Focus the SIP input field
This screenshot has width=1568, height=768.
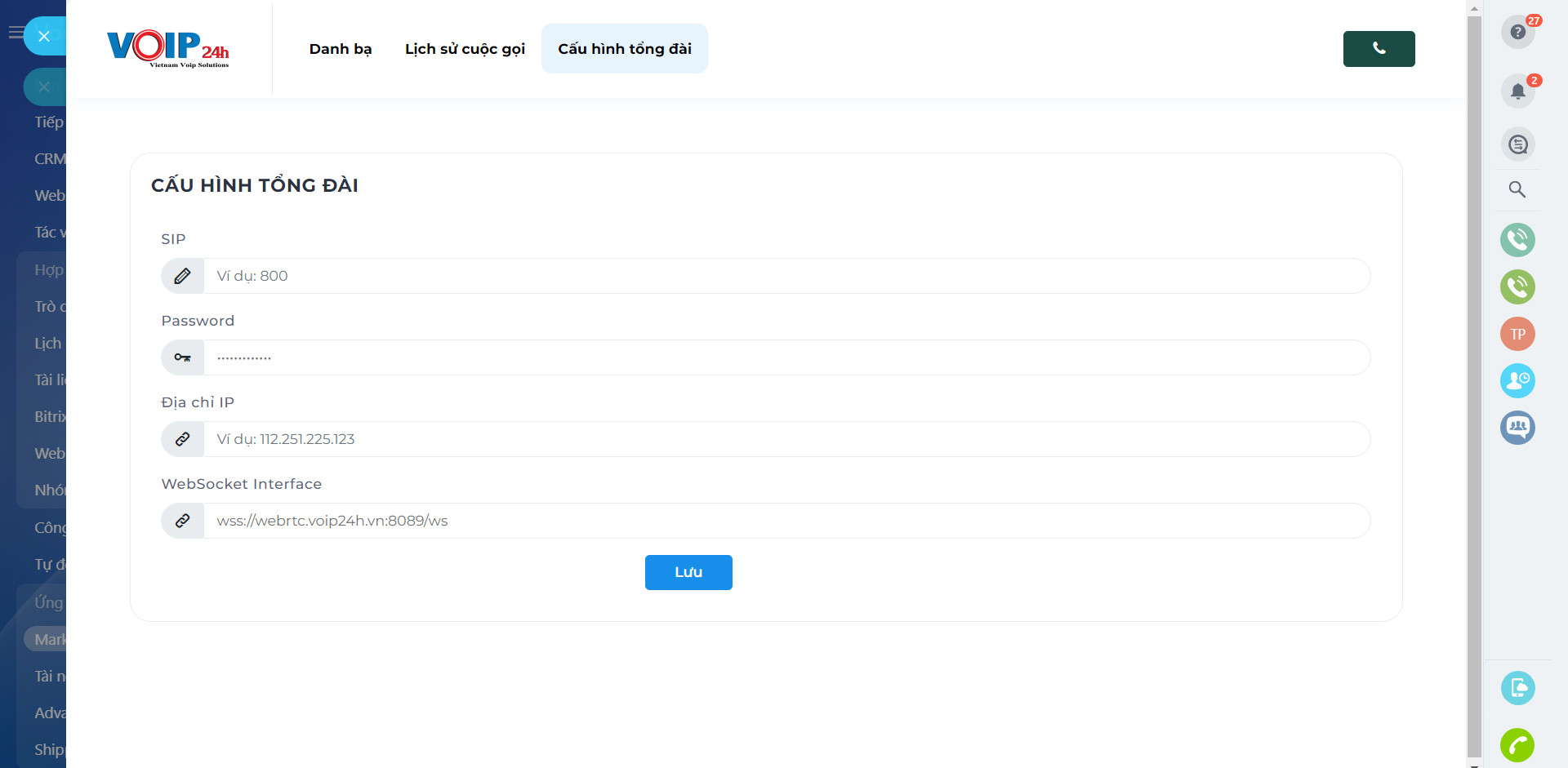point(786,276)
